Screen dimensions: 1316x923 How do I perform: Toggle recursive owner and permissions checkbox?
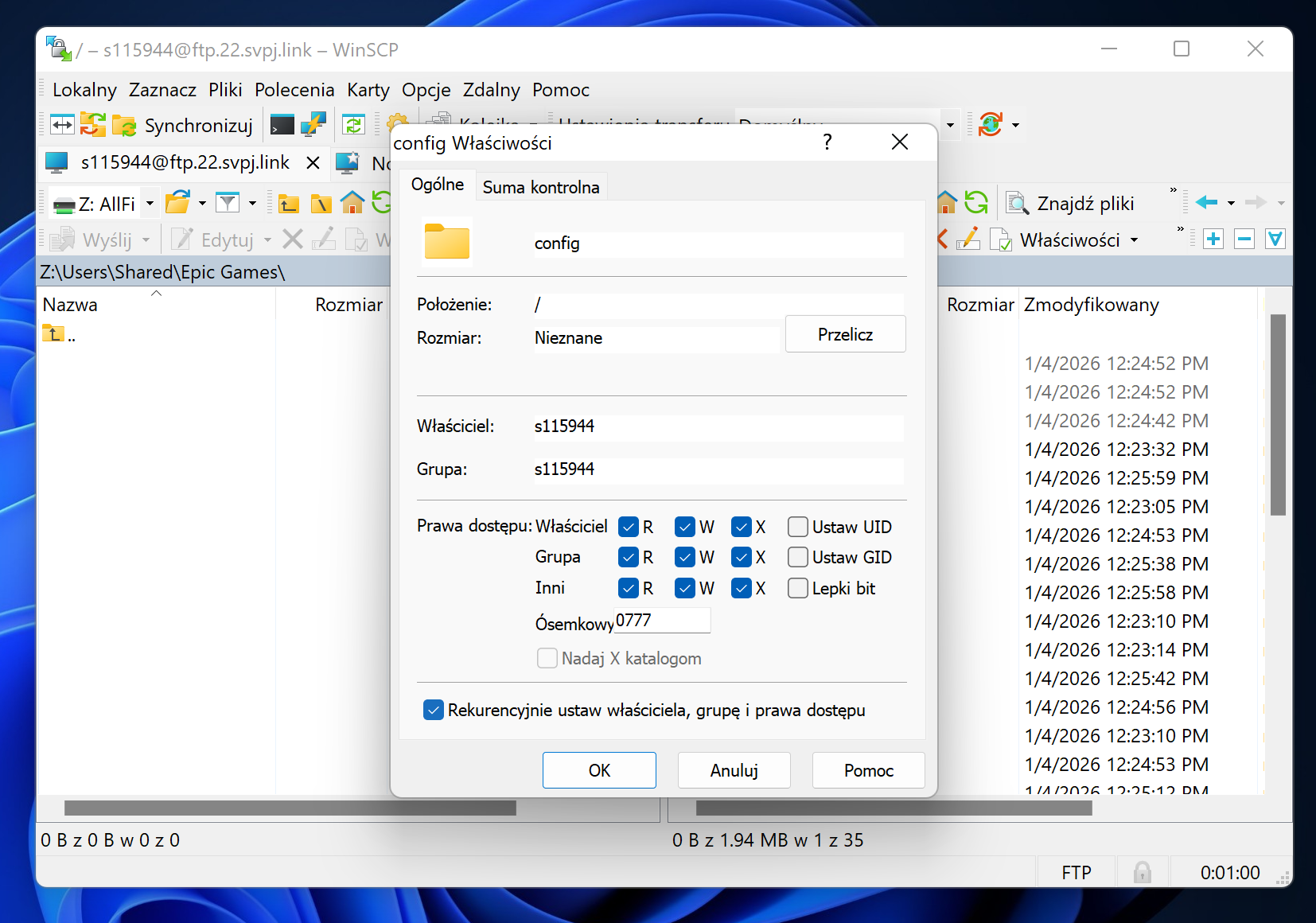(x=434, y=710)
